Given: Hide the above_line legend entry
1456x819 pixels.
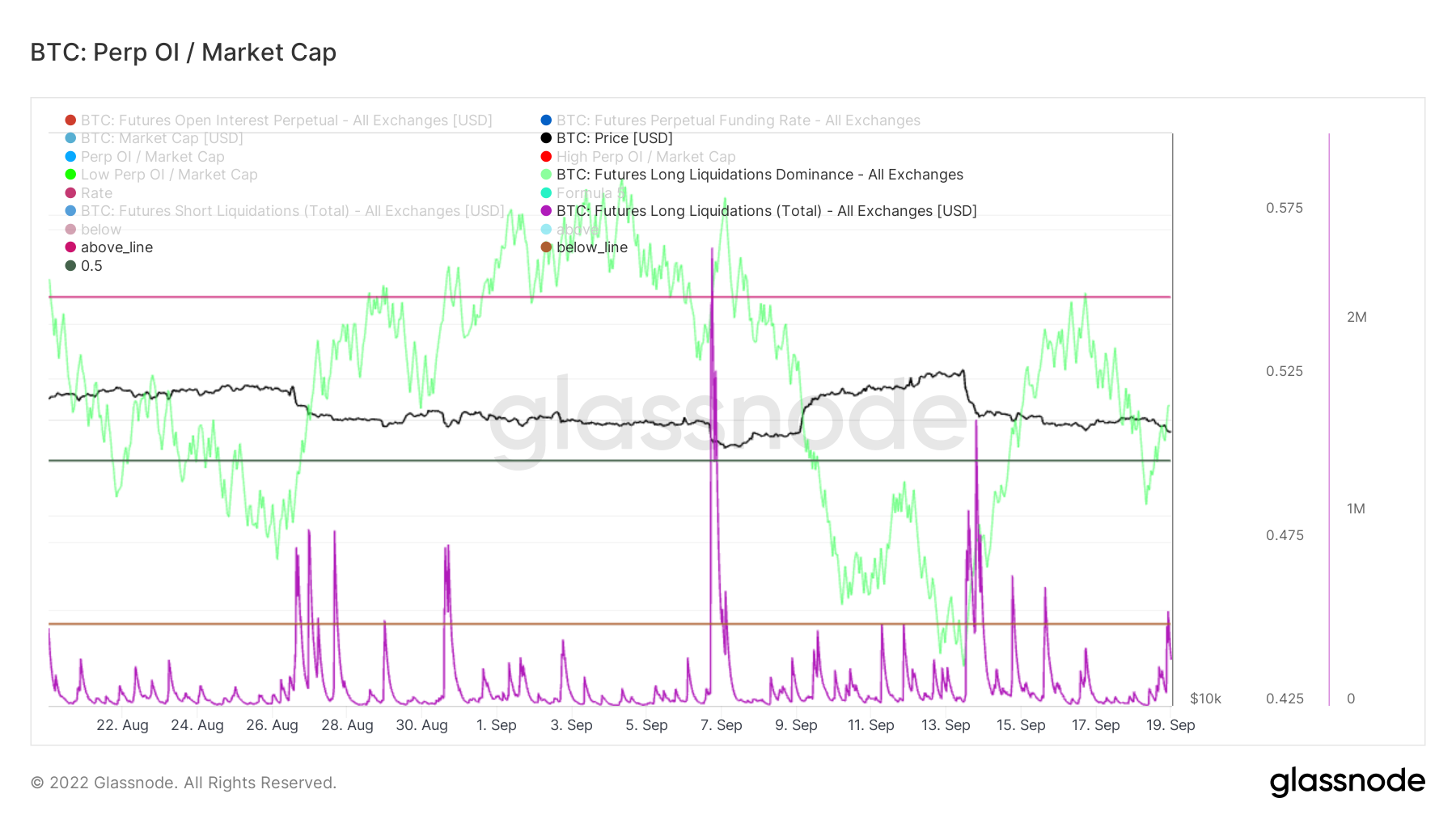Looking at the screenshot, I should click(116, 247).
